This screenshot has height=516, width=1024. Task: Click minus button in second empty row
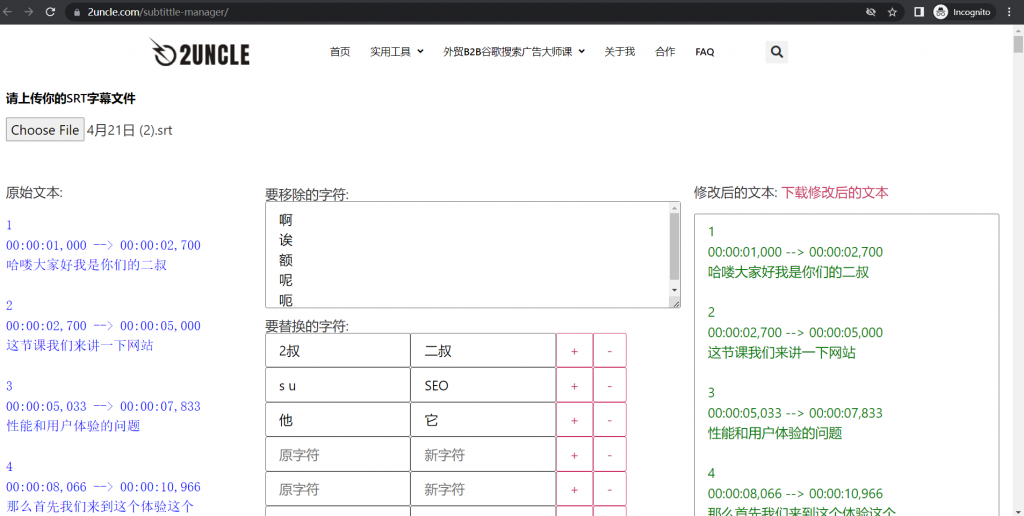609,489
